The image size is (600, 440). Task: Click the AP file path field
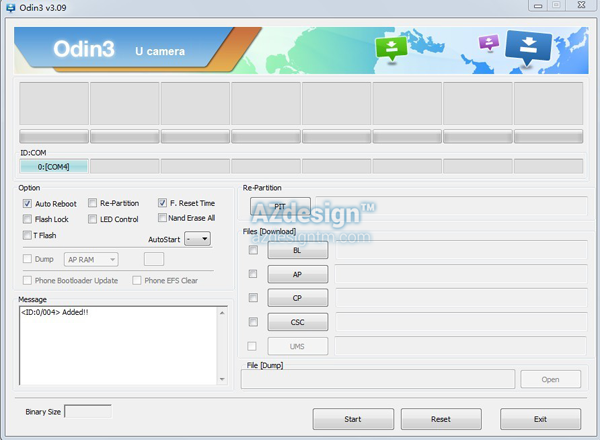[x=461, y=274]
